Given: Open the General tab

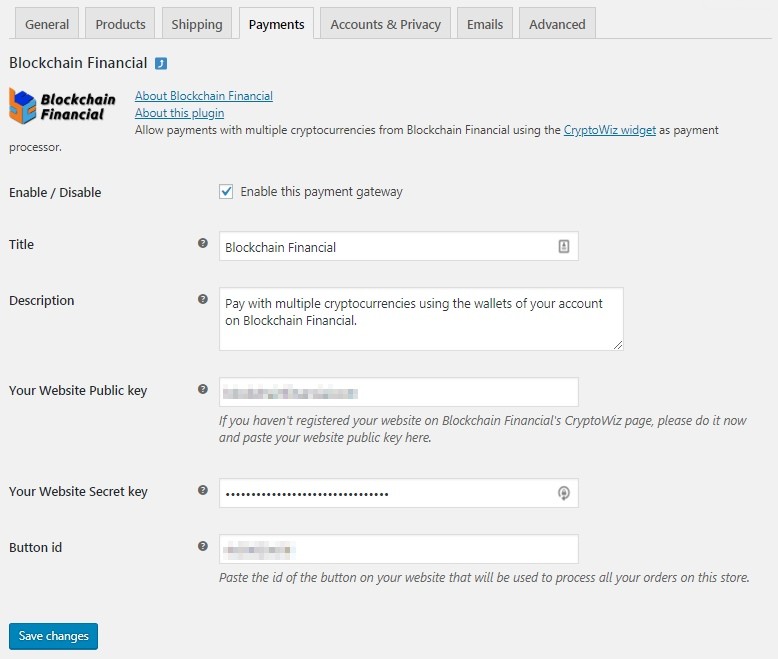Looking at the screenshot, I should (46, 24).
